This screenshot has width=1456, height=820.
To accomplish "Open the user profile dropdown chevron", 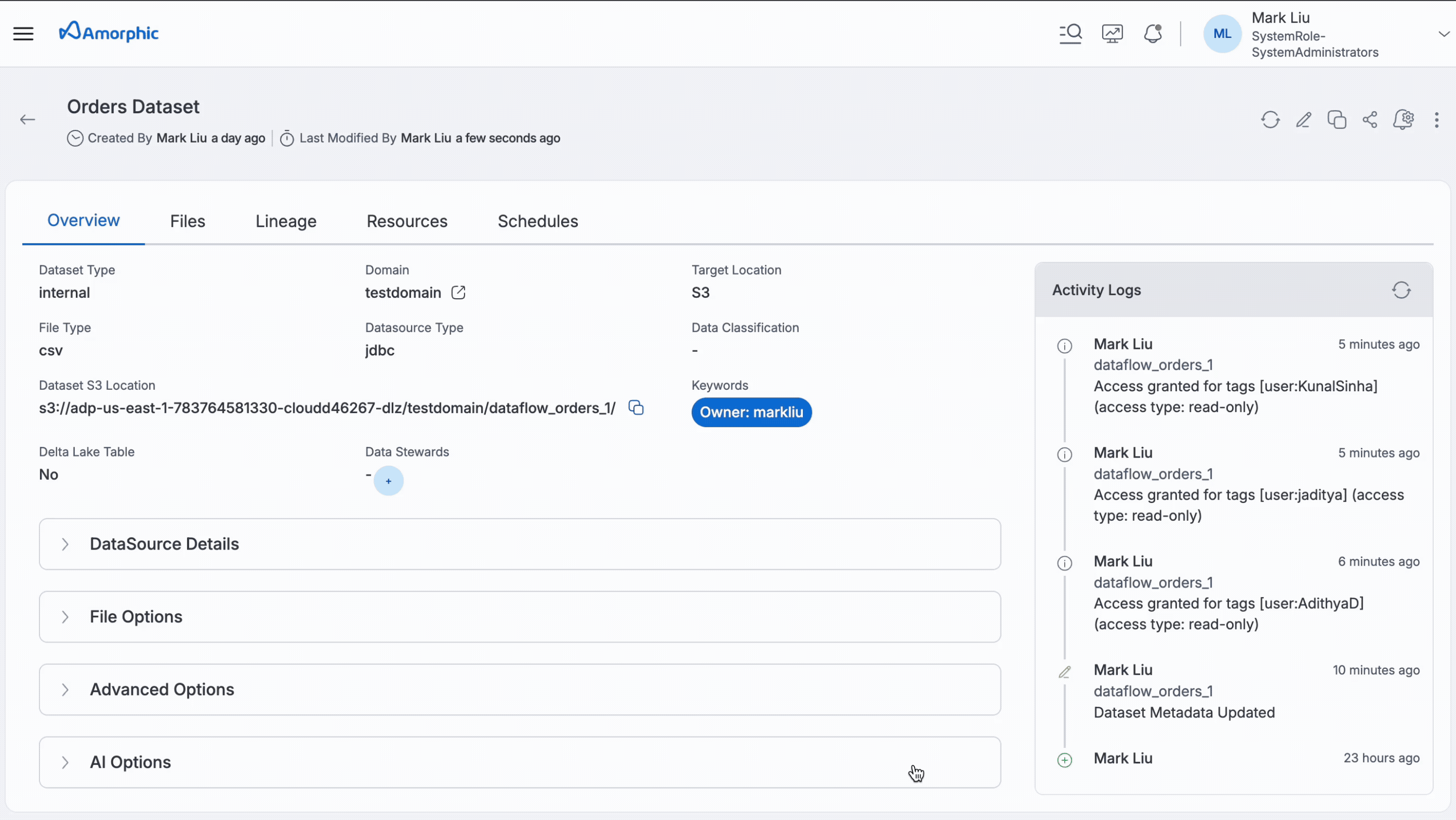I will point(1443,33).
